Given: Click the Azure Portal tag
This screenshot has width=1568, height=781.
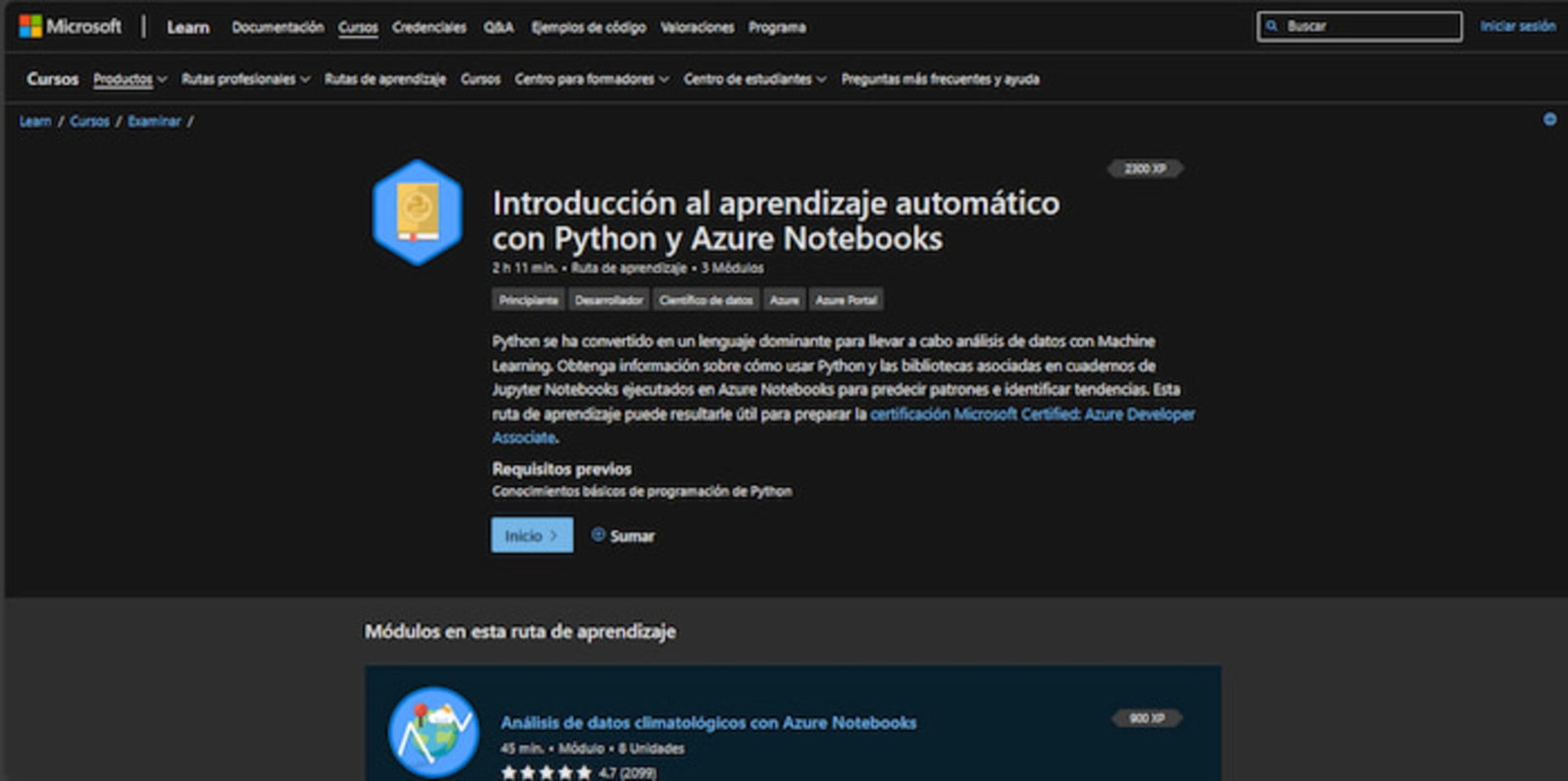Looking at the screenshot, I should pyautogui.click(x=847, y=300).
